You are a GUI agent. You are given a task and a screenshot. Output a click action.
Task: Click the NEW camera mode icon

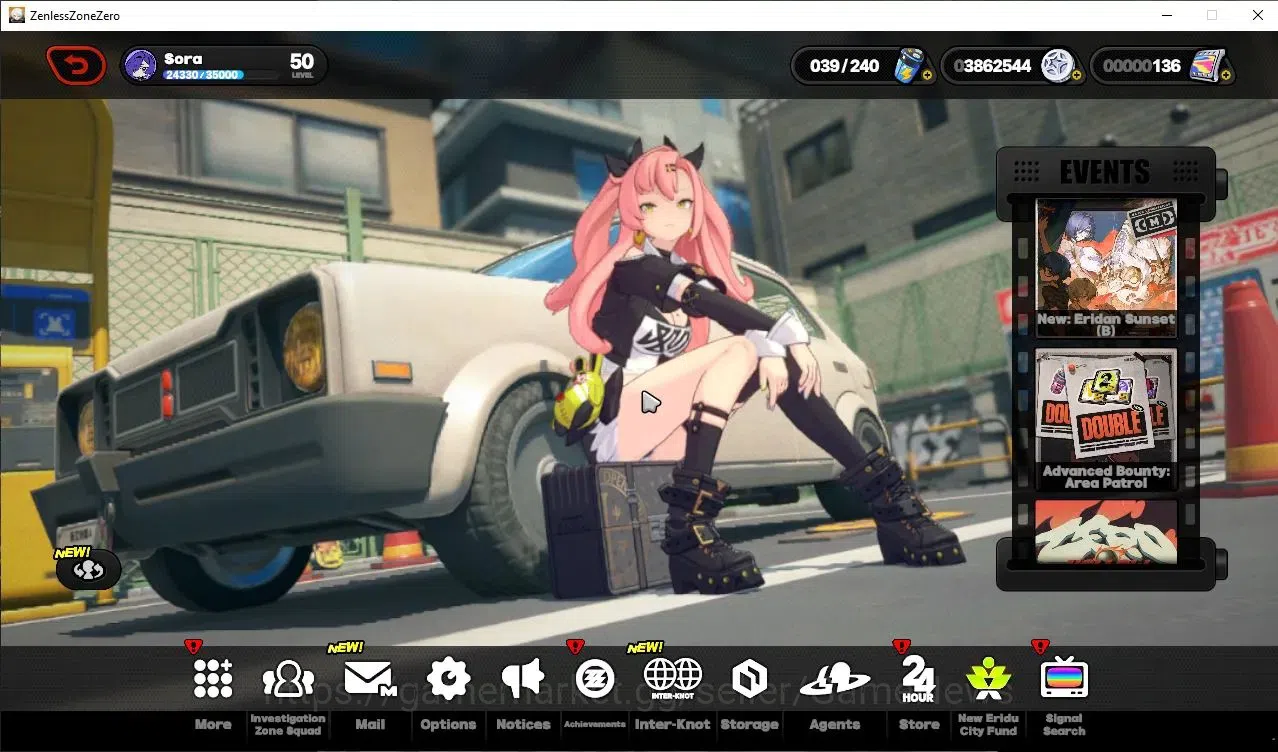88,570
